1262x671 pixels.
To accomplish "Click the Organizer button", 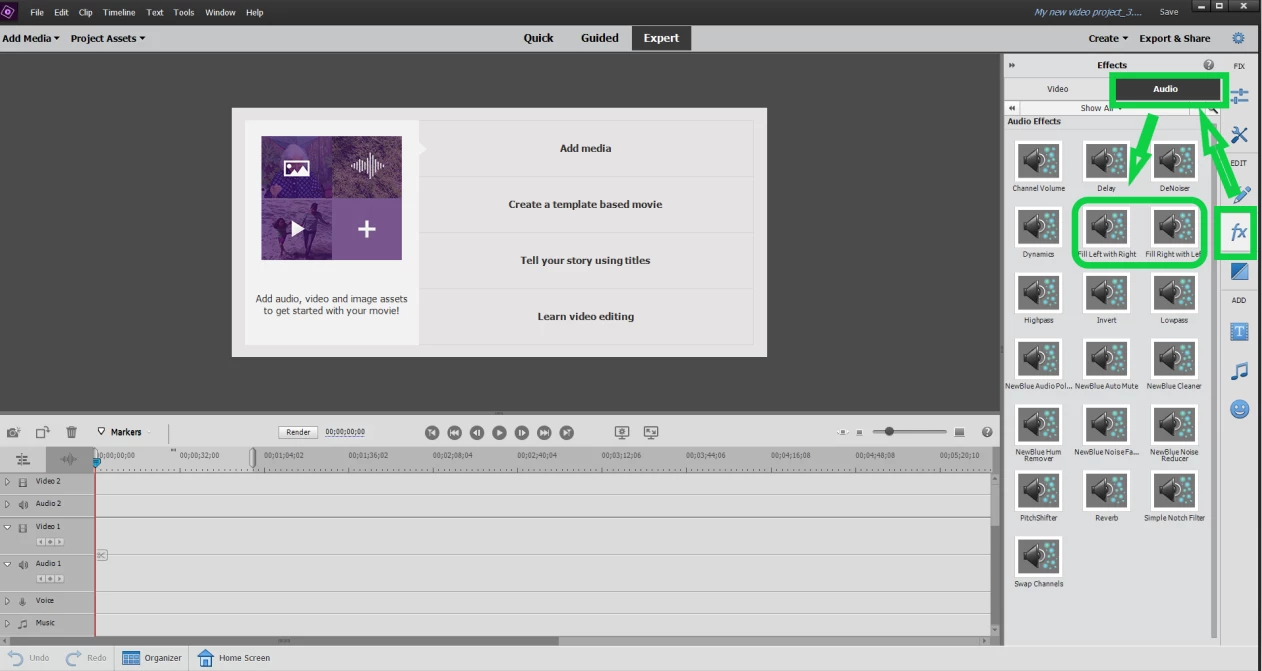I will coord(152,658).
